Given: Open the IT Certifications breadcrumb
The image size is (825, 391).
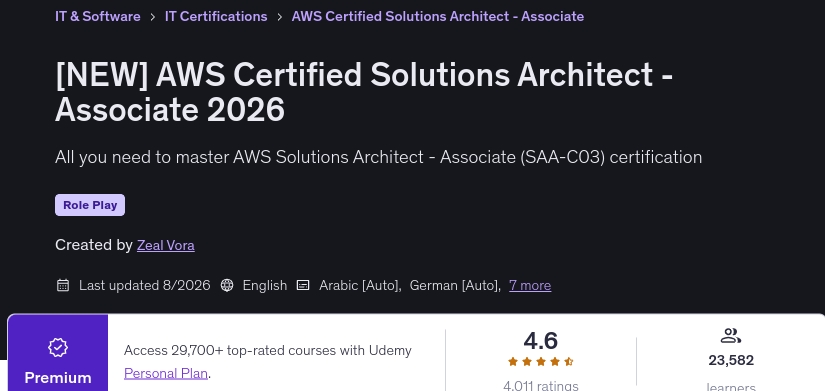Looking at the screenshot, I should point(216,16).
